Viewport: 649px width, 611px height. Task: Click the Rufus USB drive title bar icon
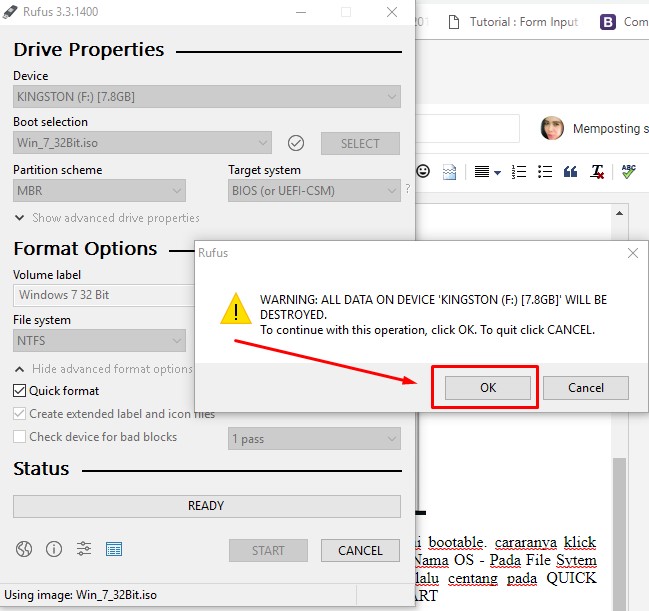[x=10, y=12]
